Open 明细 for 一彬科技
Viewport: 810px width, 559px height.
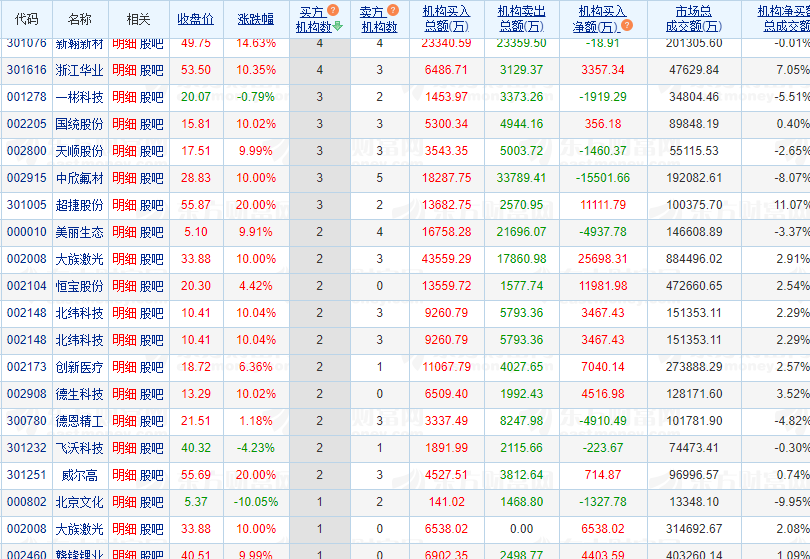coord(124,97)
